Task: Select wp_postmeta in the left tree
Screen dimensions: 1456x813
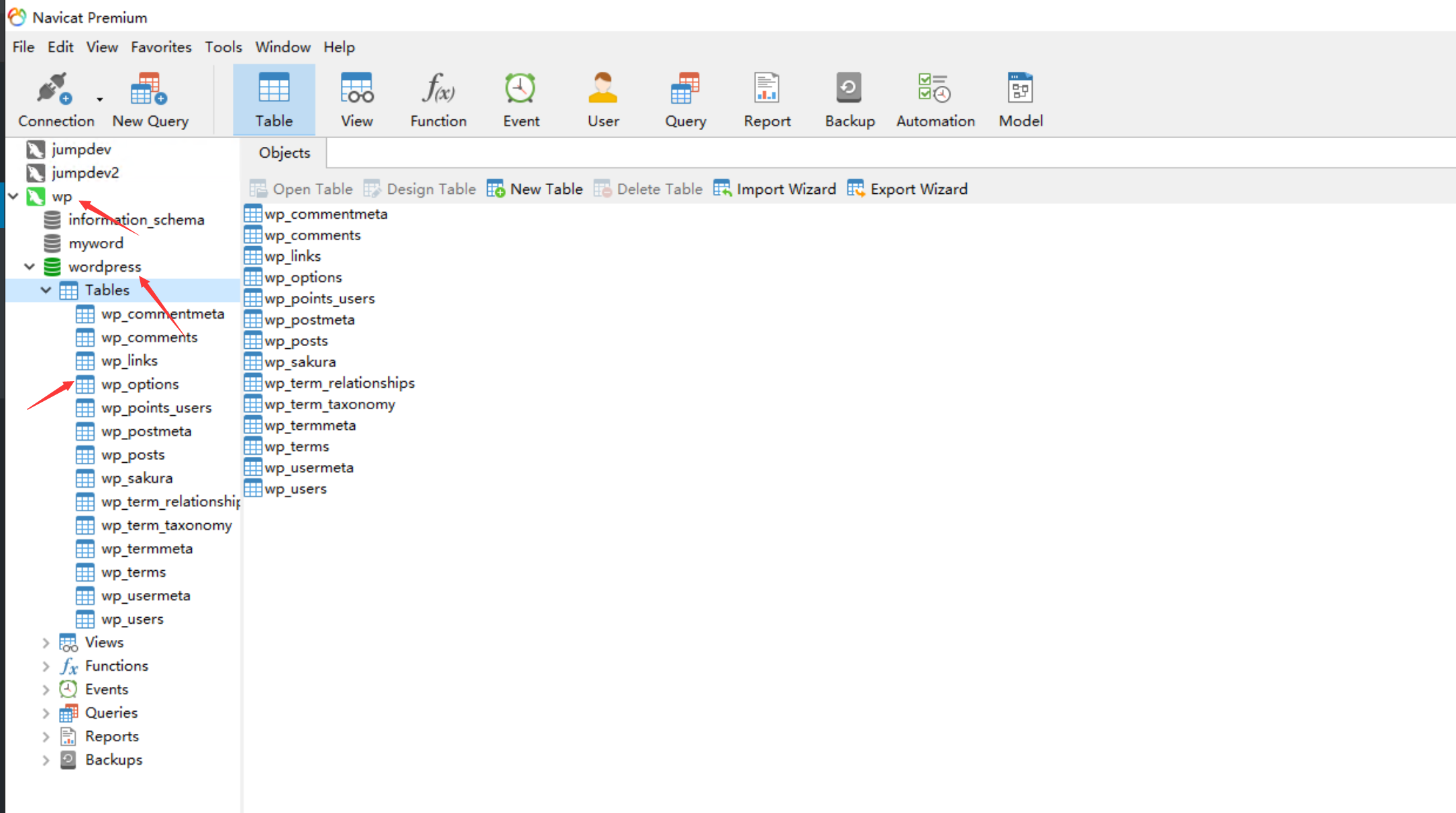Action: coord(146,431)
